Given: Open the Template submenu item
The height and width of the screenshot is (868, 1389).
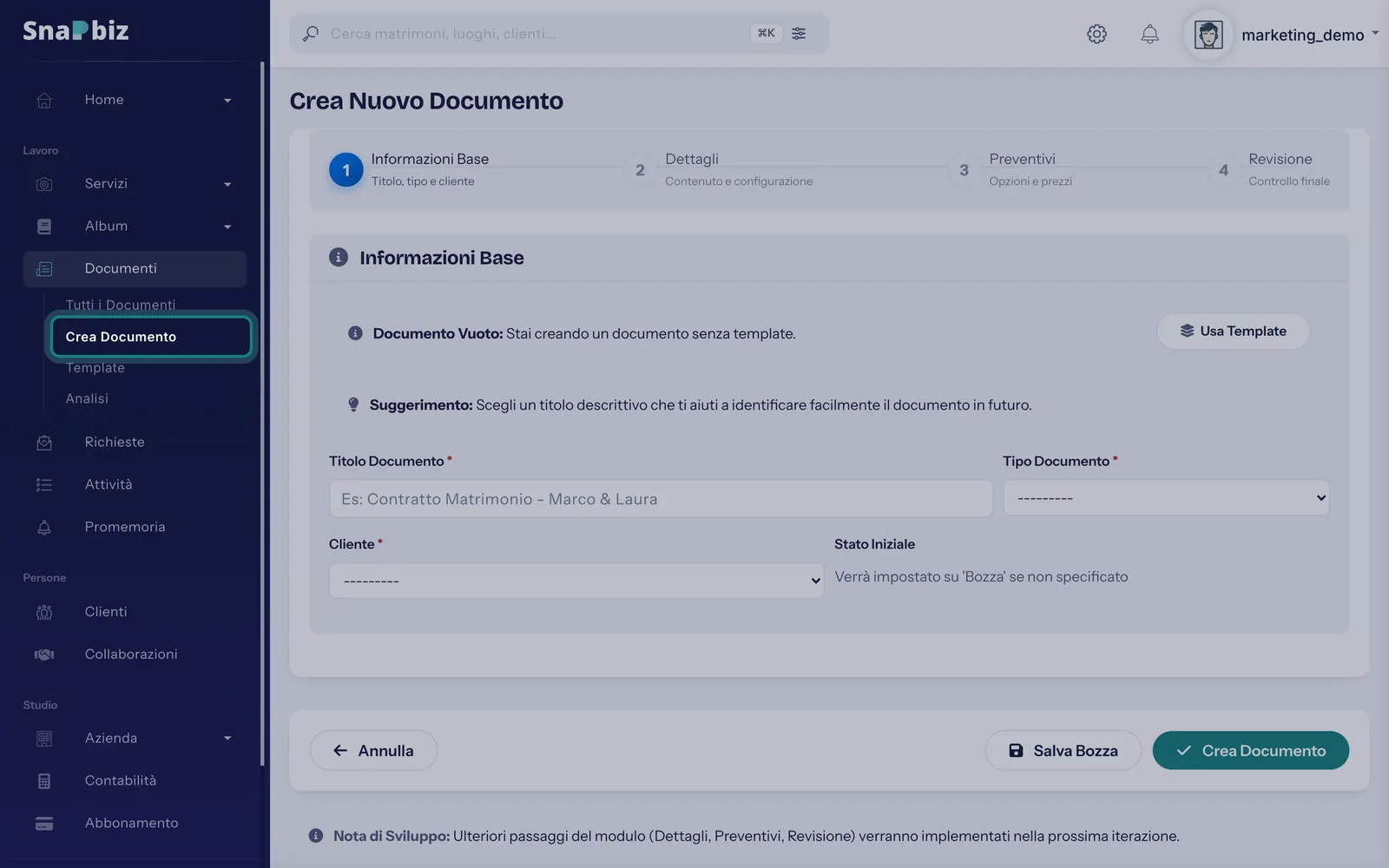Looking at the screenshot, I should 95,368.
